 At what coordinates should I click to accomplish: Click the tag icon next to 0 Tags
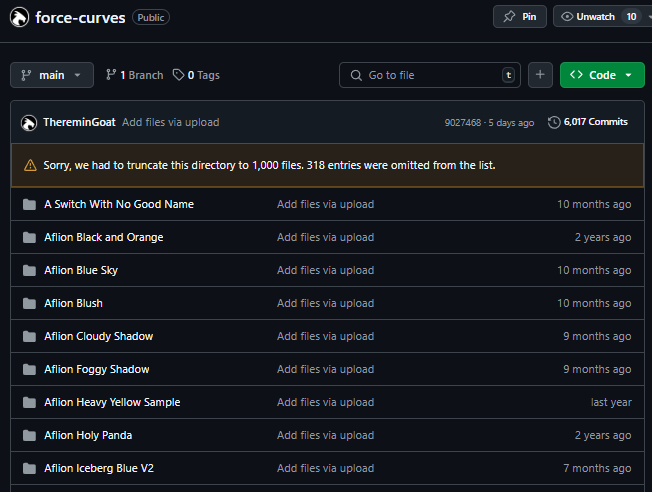tap(178, 75)
